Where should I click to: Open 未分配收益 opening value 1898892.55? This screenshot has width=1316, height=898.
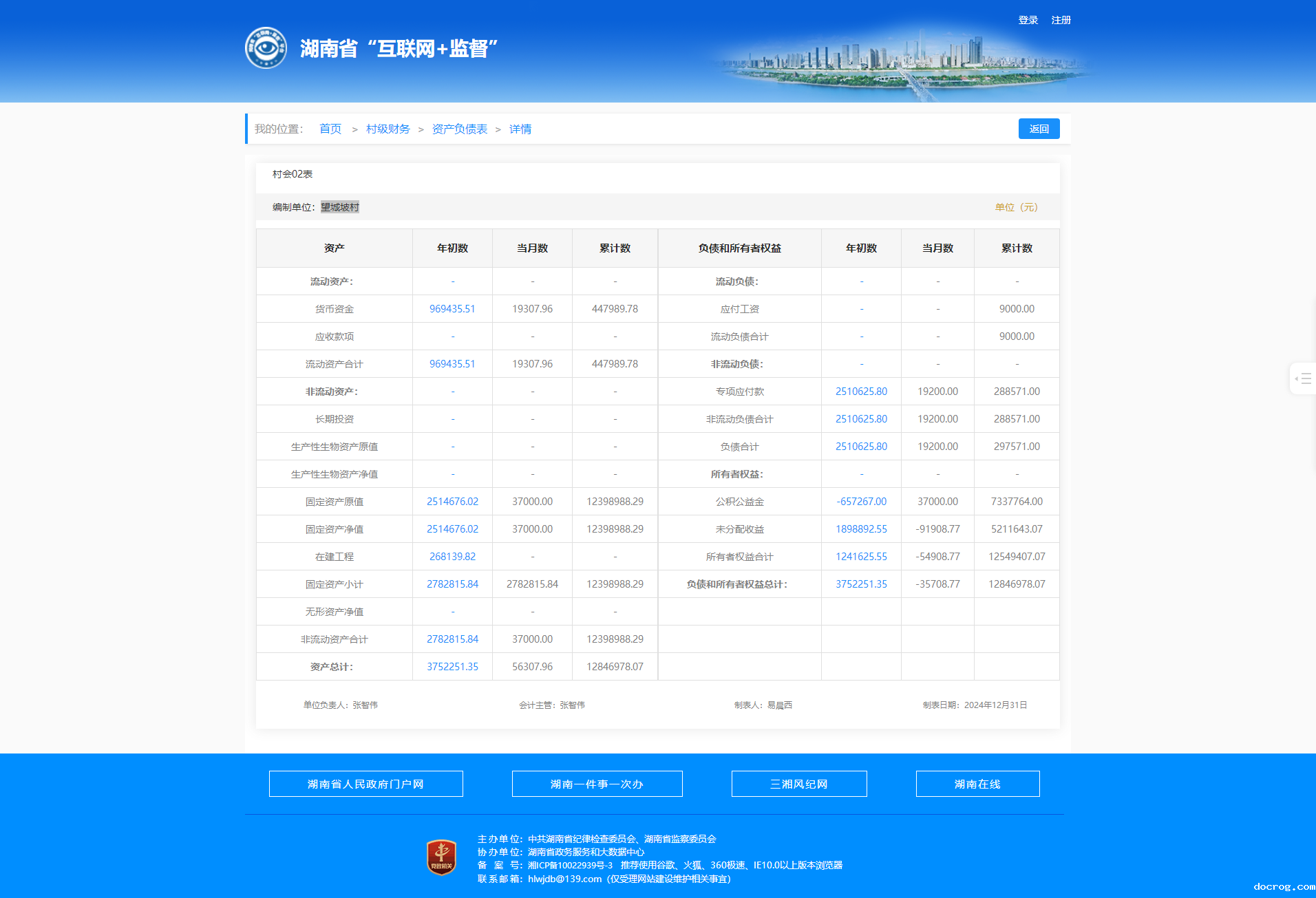pos(861,529)
